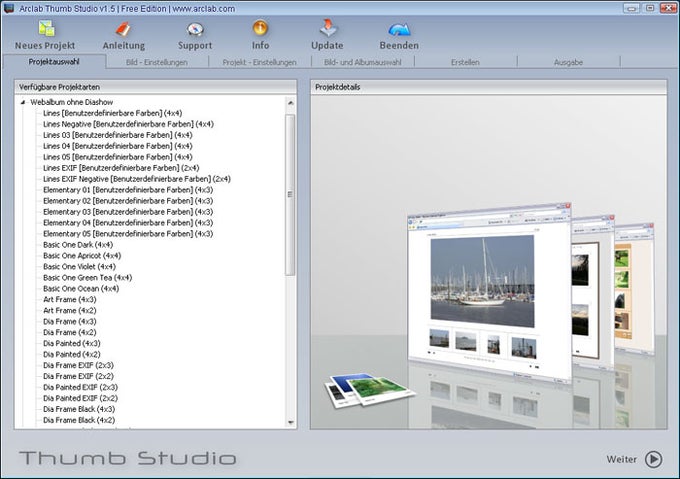Image resolution: width=680 pixels, height=479 pixels.
Task: Click the Arclab app icon in title bar
Action: point(9,8)
